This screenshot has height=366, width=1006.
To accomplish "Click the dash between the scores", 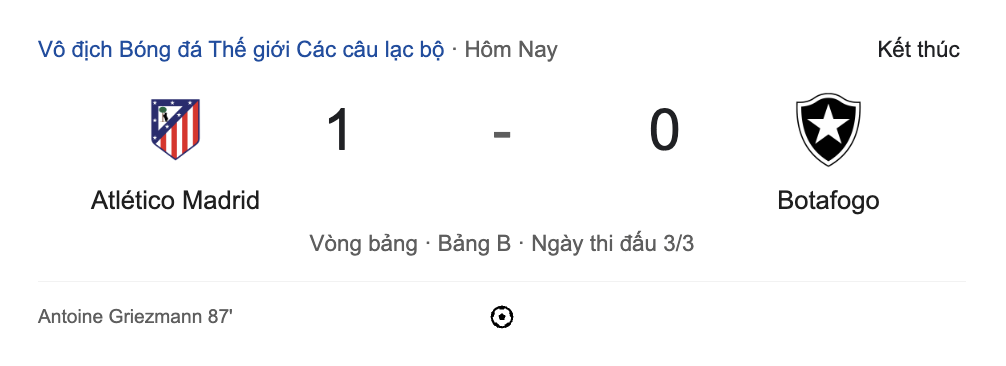I will point(502,134).
